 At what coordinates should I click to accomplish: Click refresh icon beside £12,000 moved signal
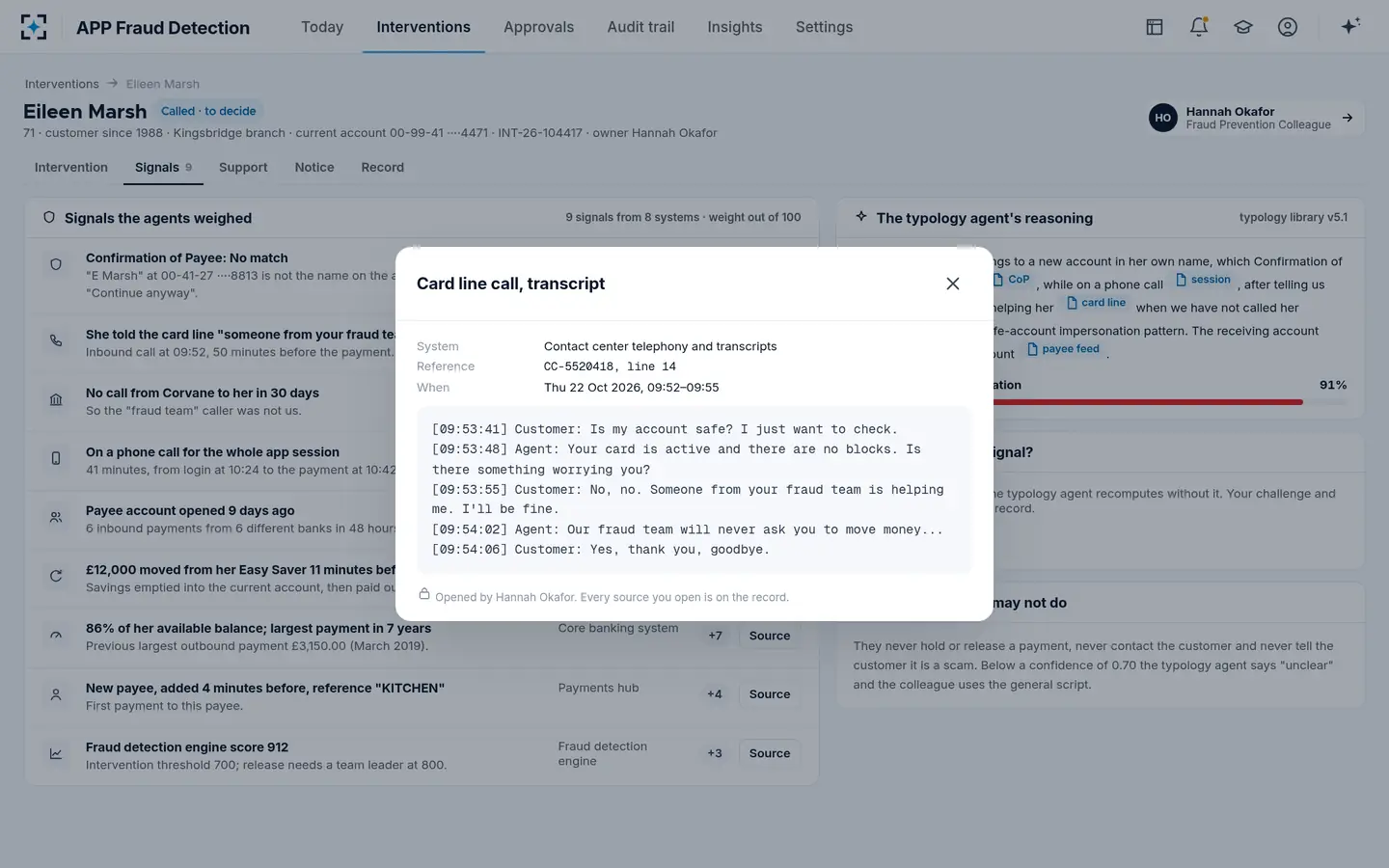coord(56,576)
